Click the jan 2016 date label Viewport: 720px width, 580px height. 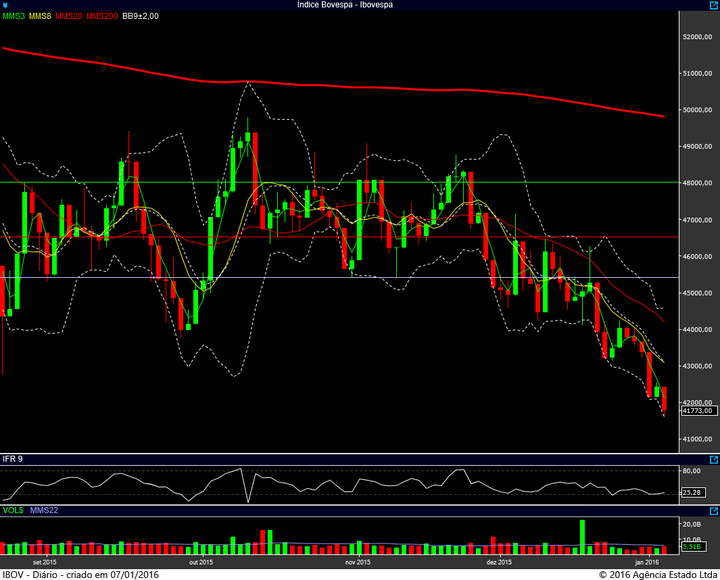647,562
